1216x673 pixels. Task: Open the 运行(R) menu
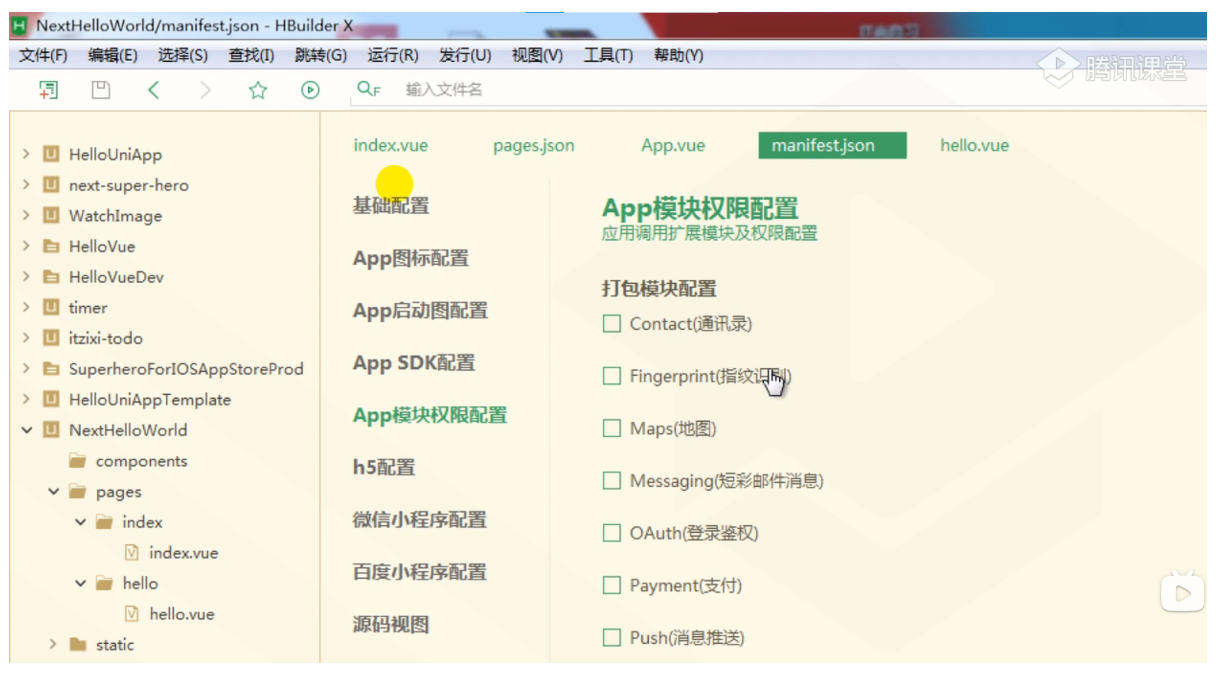(393, 56)
